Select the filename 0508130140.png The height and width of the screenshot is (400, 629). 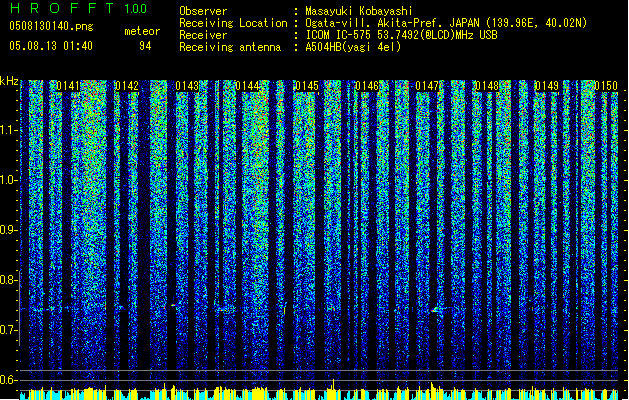click(x=51, y=26)
